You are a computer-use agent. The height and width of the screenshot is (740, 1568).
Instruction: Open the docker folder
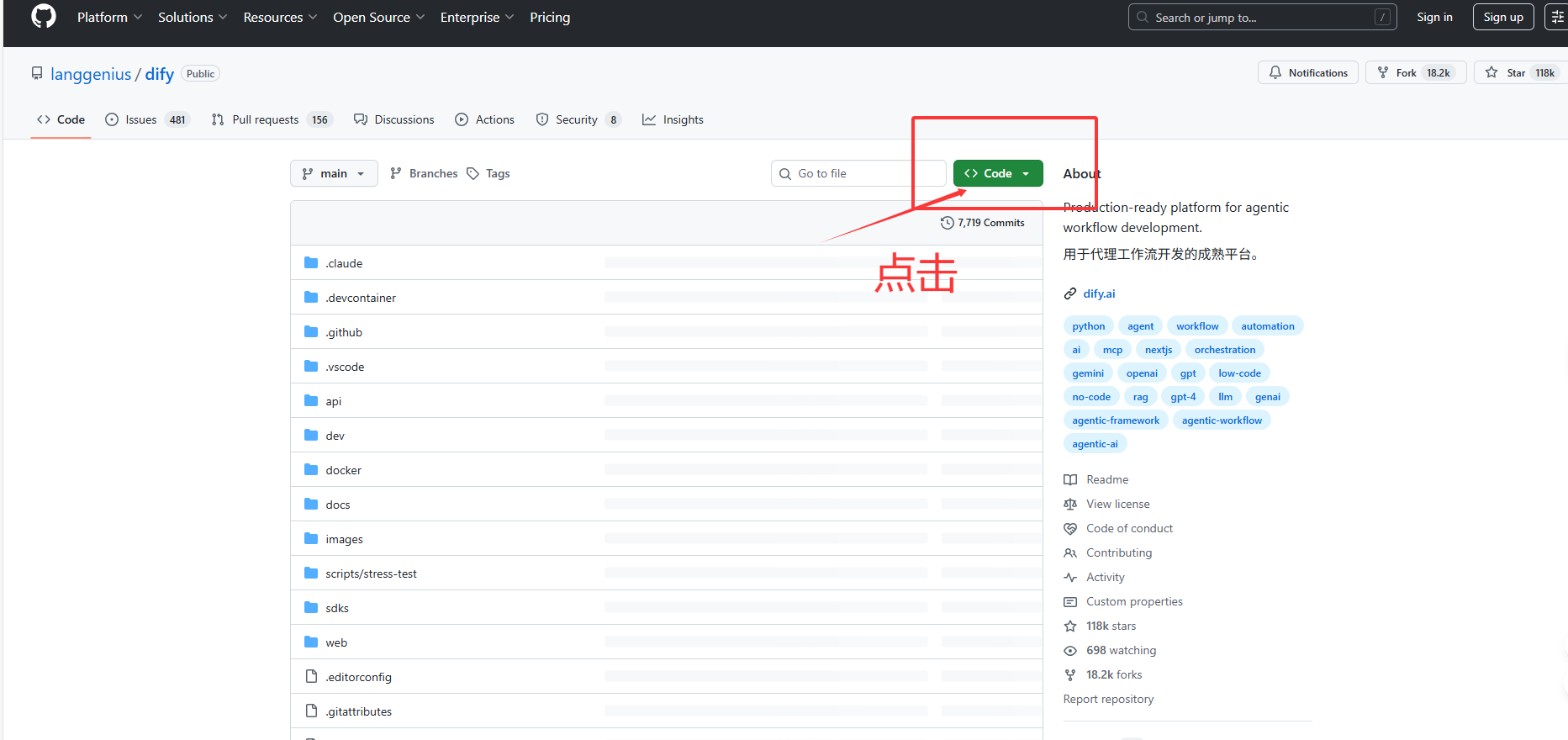344,470
